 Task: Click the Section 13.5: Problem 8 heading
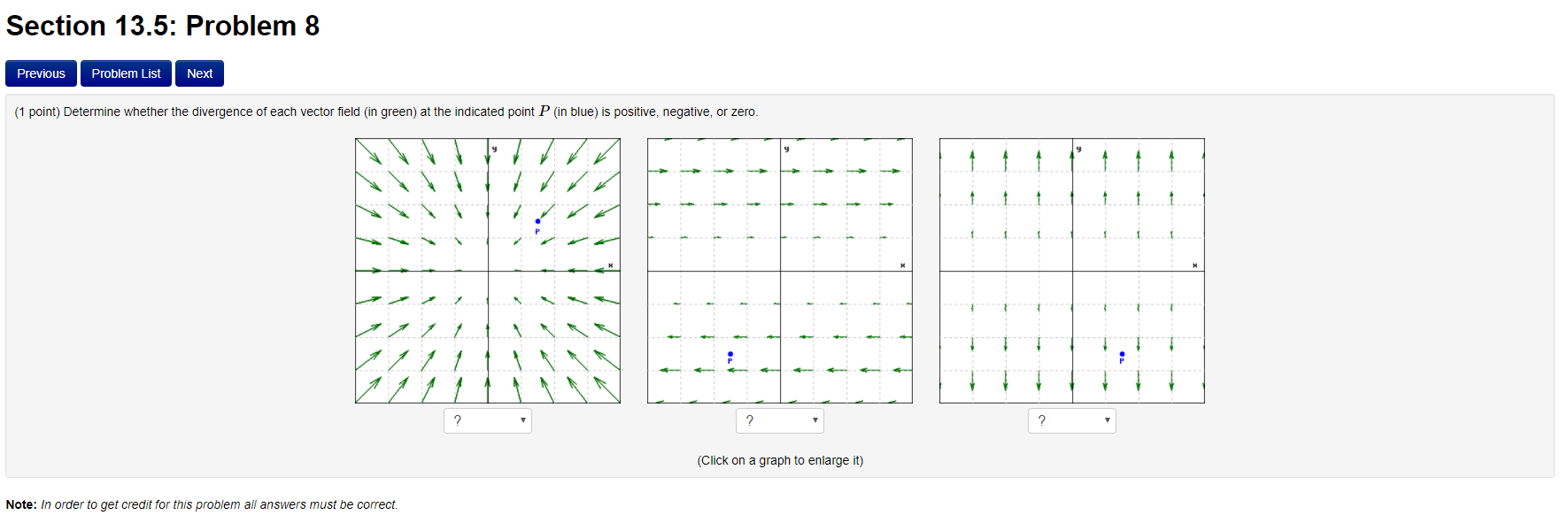point(161,26)
